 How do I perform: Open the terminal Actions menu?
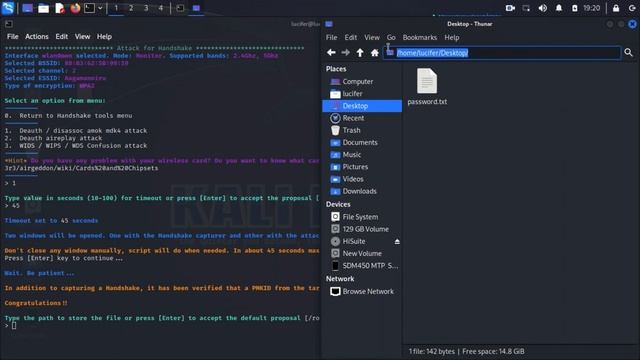37,37
